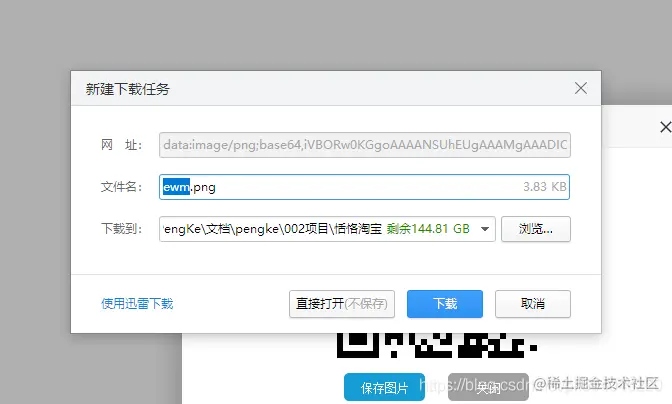Open the 下载到 save path dropdown
Image resolution: width=672 pixels, height=404 pixels.
pos(485,229)
